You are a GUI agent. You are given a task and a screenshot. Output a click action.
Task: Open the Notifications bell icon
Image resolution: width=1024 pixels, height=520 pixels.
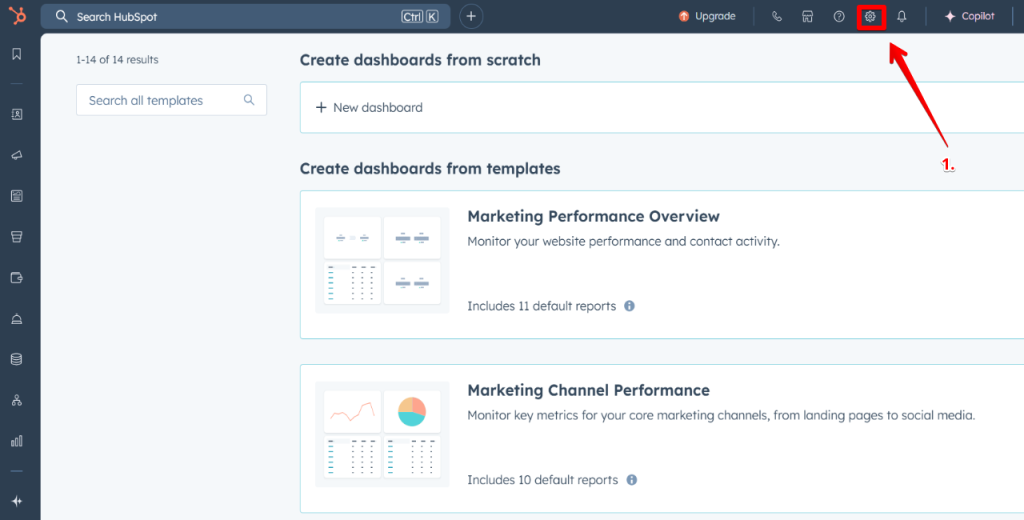click(902, 17)
